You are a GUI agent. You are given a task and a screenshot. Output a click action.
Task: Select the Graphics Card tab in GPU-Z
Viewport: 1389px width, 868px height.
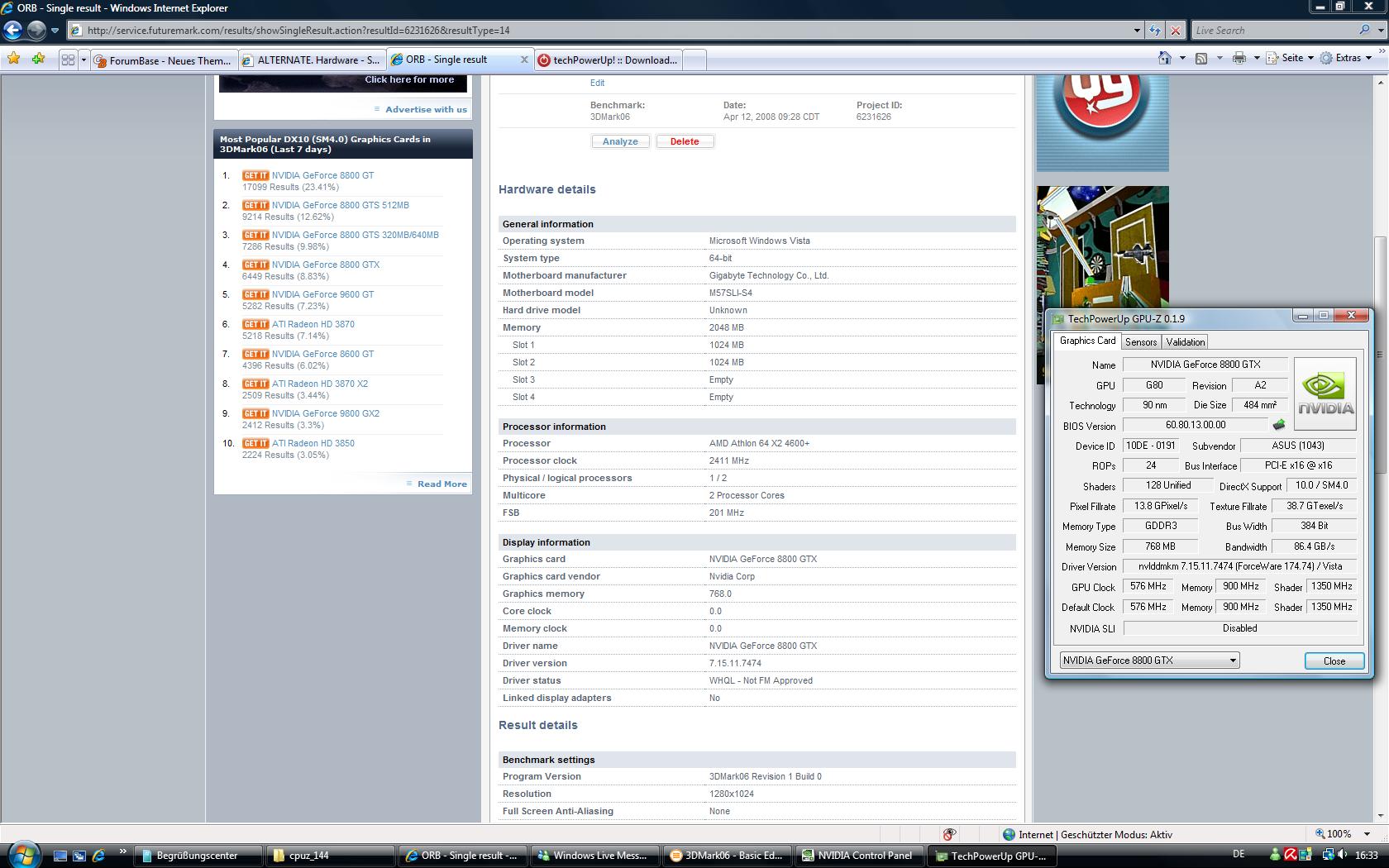(1087, 341)
